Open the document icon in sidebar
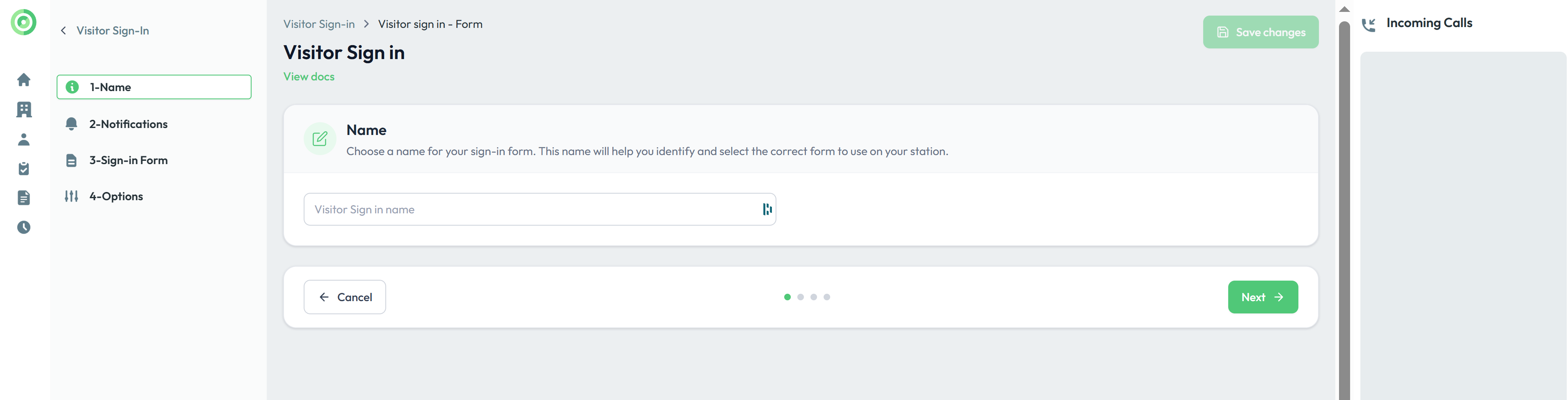1568x400 pixels. click(24, 198)
